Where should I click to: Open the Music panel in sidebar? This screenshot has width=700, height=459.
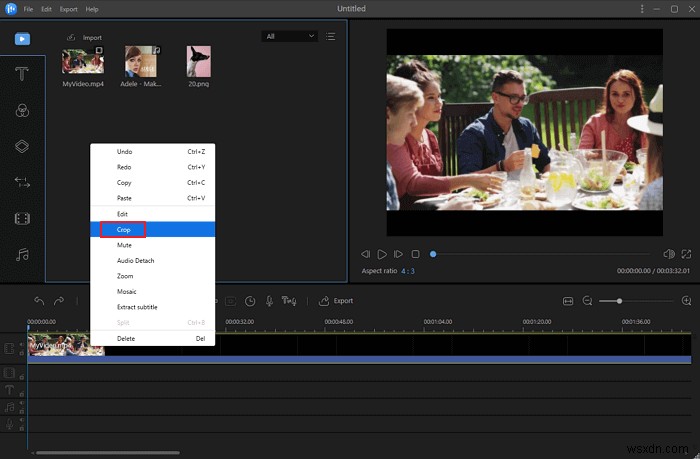[x=22, y=255]
